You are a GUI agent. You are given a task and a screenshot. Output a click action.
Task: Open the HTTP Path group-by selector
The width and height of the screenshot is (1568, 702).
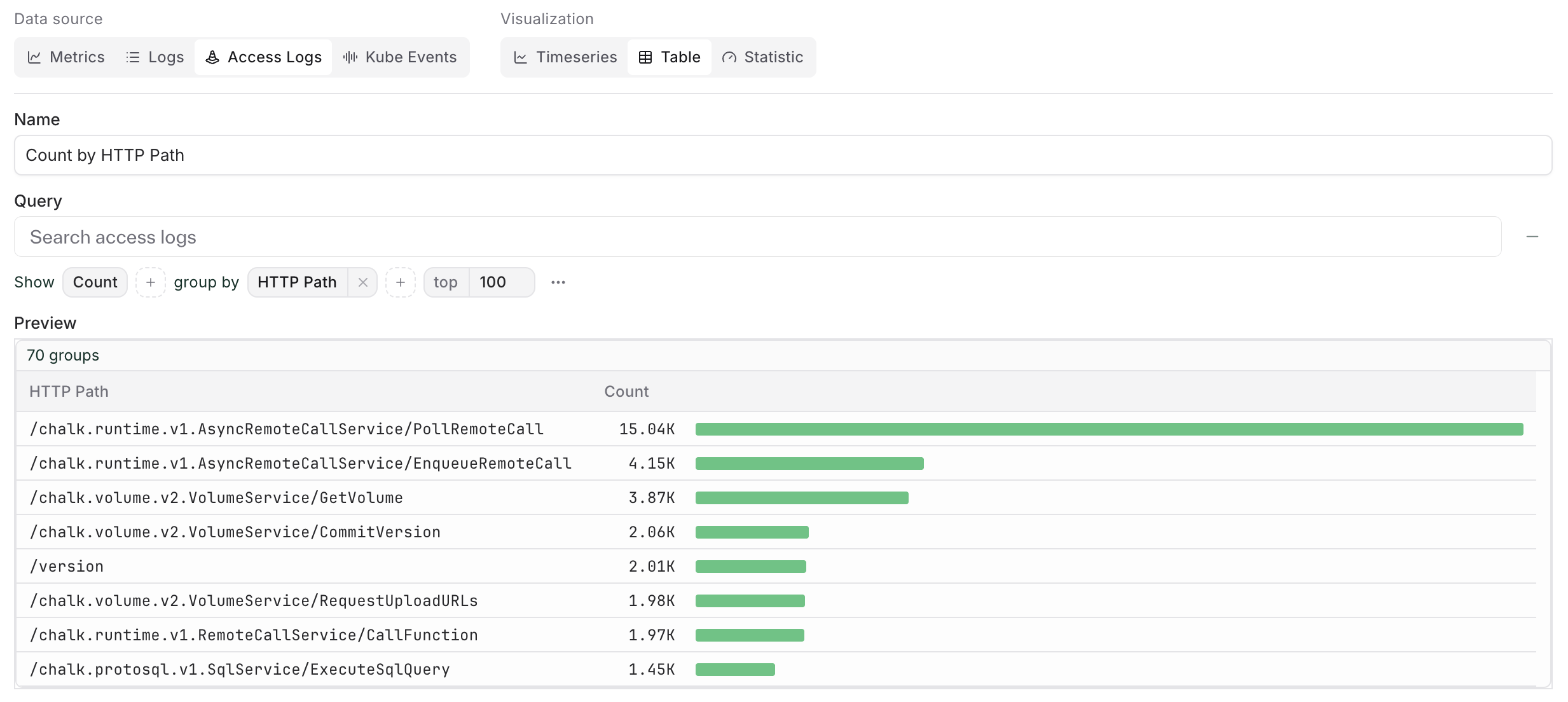[x=297, y=282]
